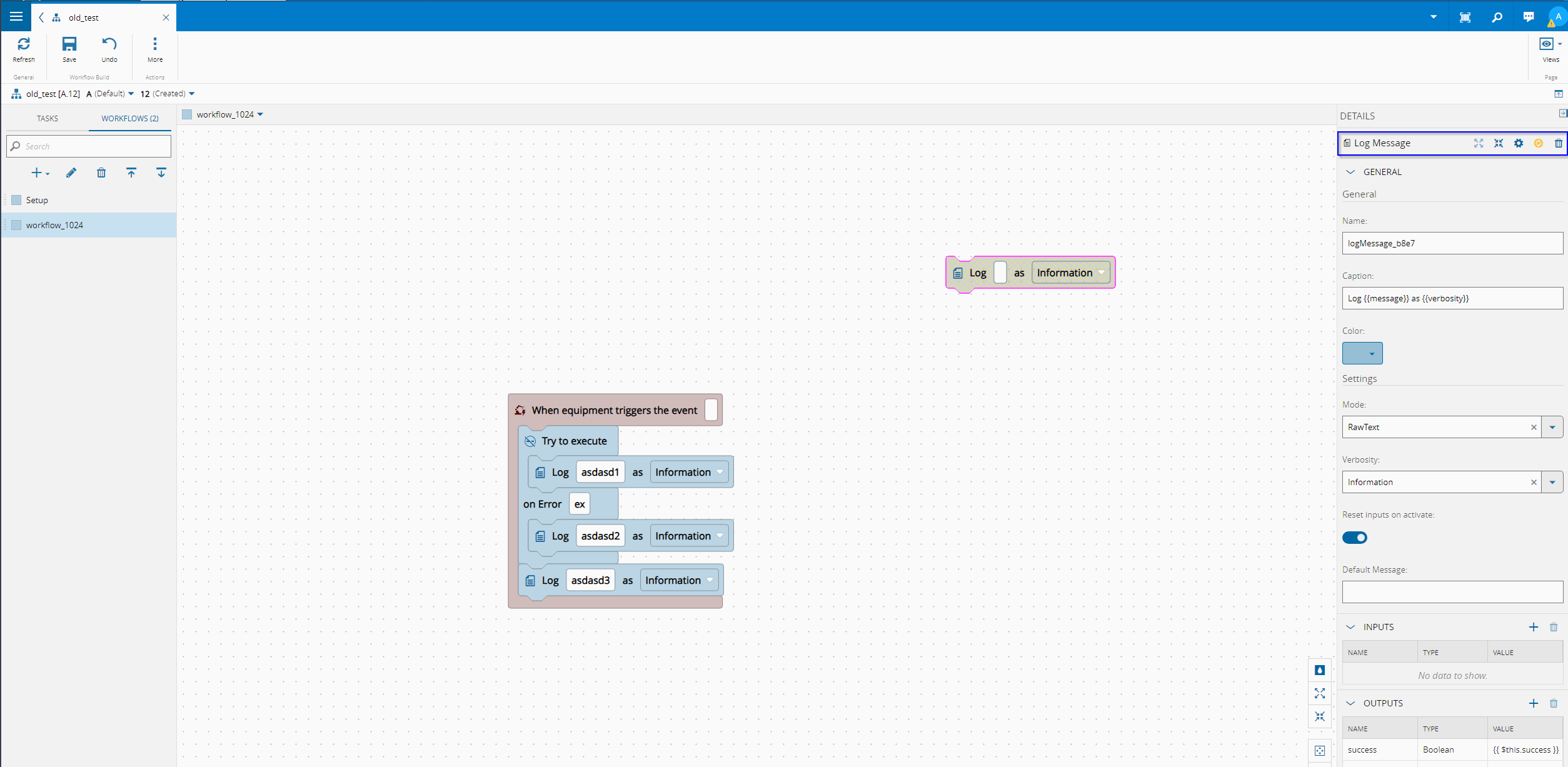Collapse the GENERAL section
Viewport: 1568px width, 767px height.
[x=1351, y=172]
